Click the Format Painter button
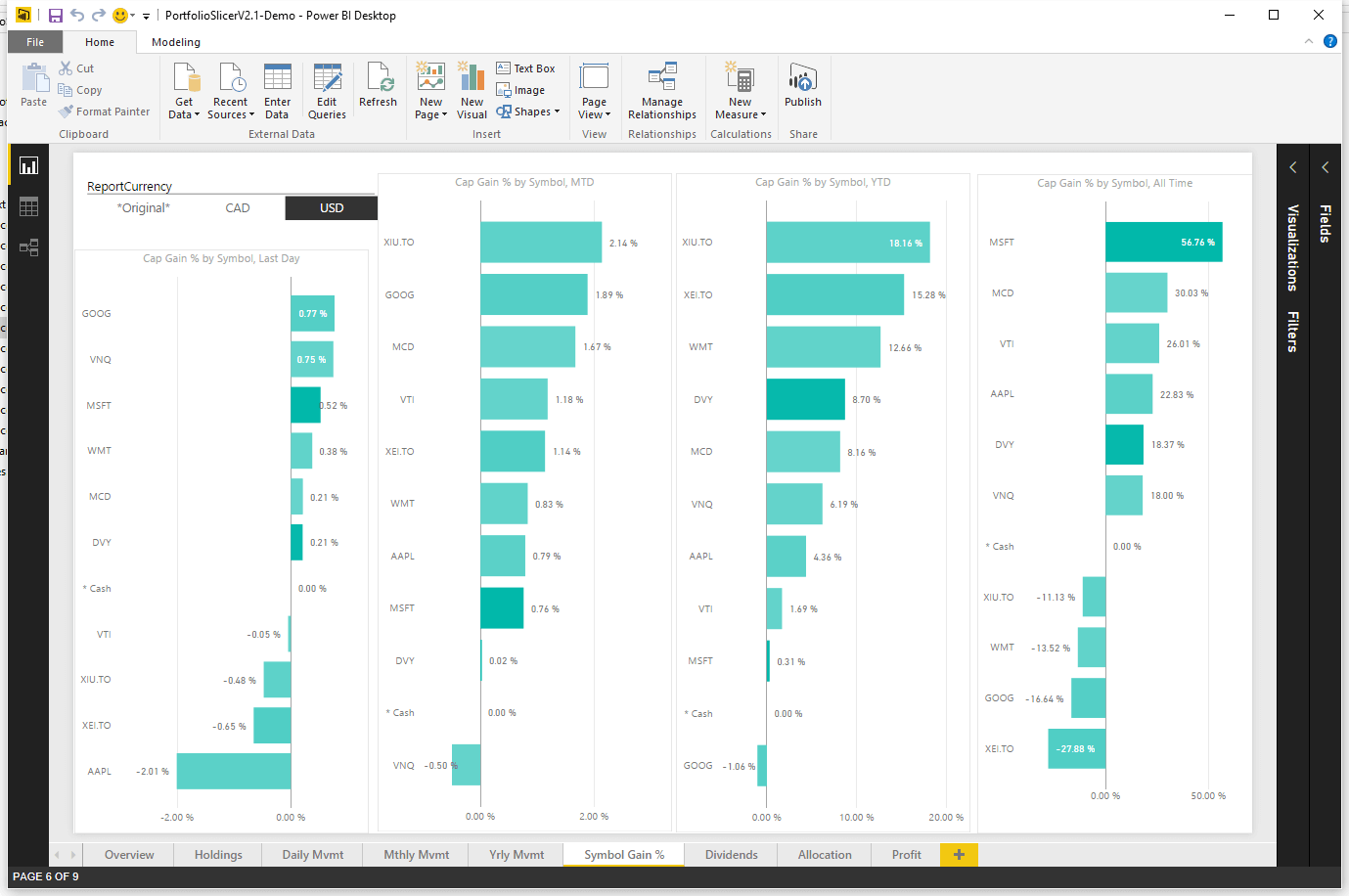Image resolution: width=1349 pixels, height=896 pixels. click(x=106, y=112)
